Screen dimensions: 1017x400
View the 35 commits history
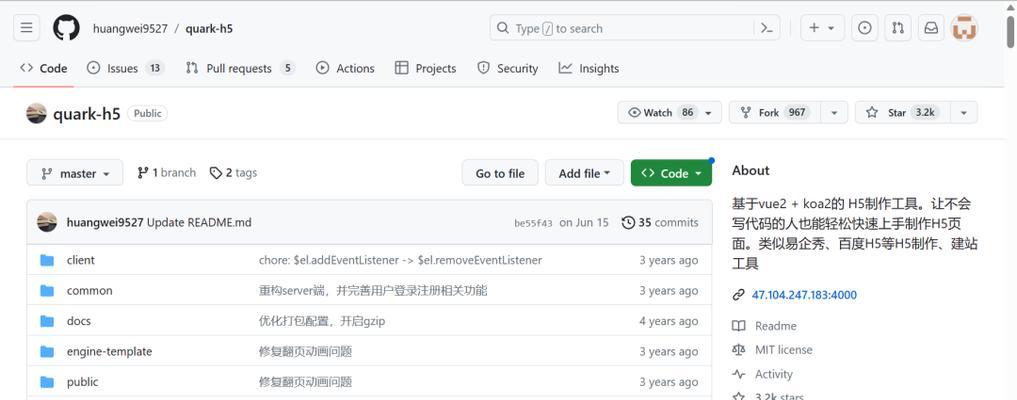point(660,222)
